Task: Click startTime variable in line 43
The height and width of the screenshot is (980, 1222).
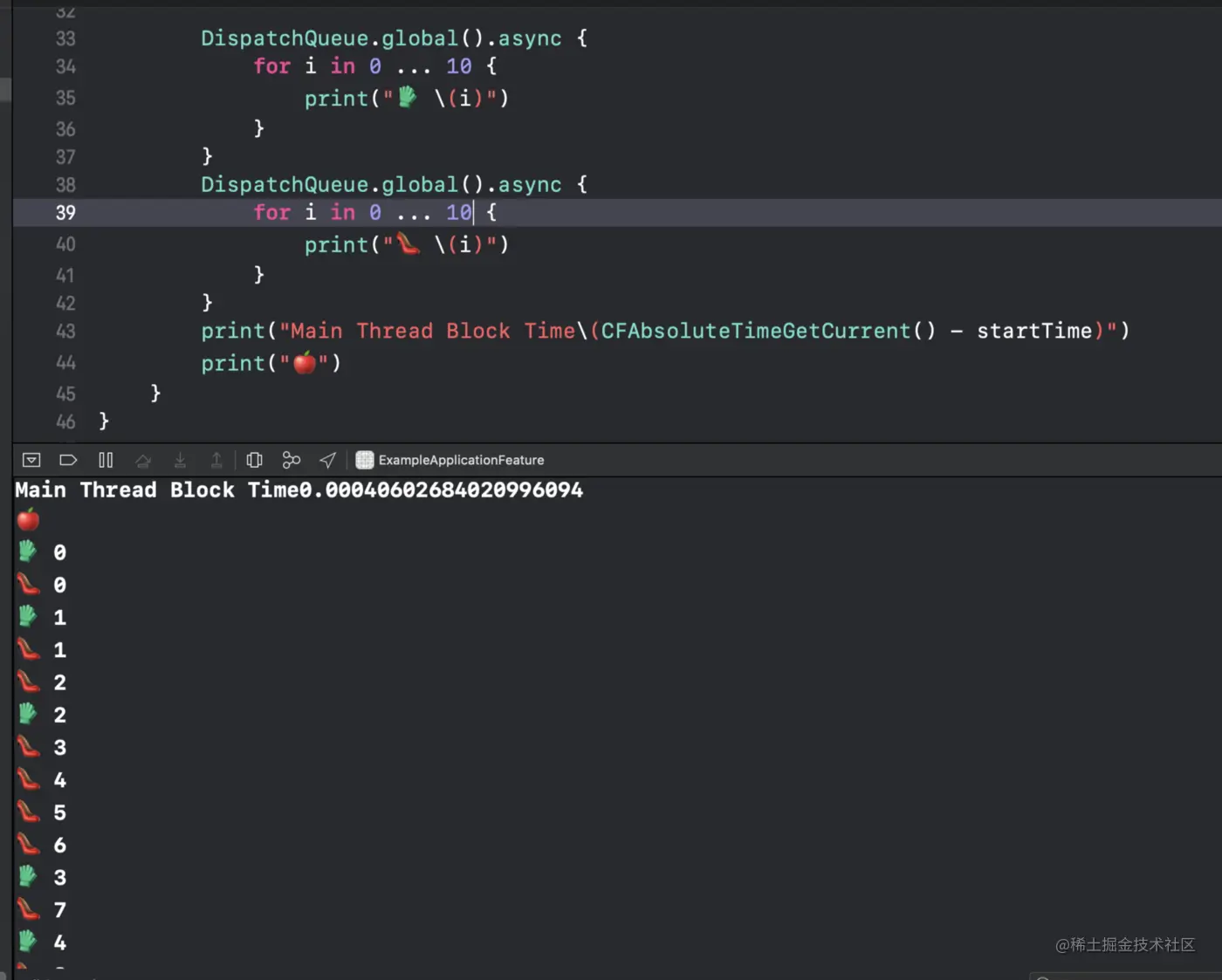Action: pos(1034,331)
